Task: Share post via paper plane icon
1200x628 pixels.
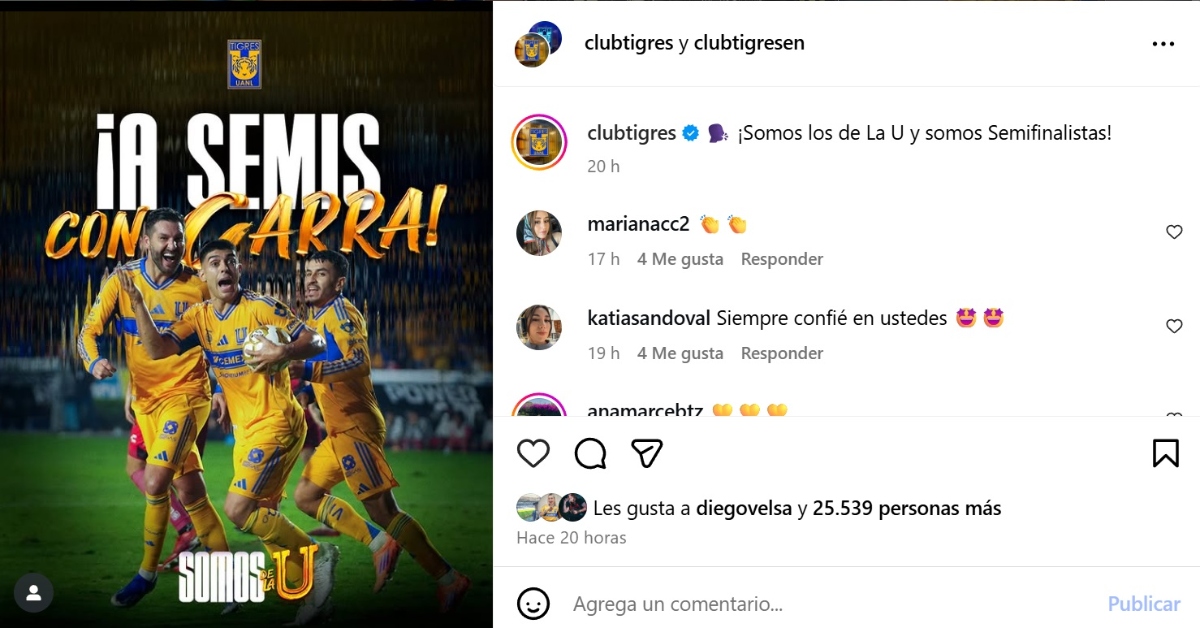Action: pos(648,453)
